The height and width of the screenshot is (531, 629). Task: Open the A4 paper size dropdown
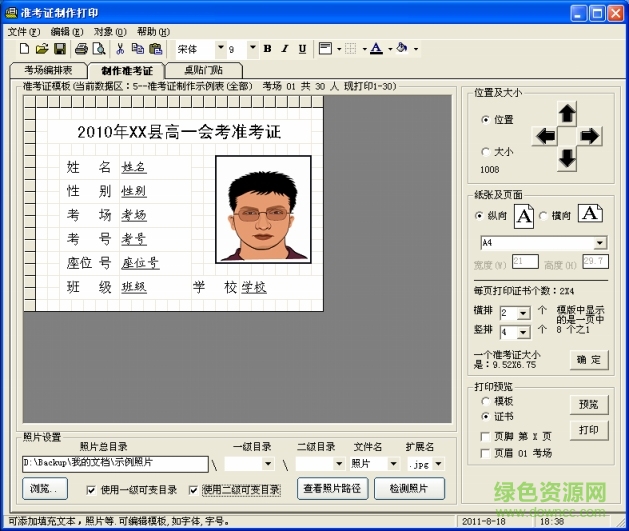coord(600,243)
